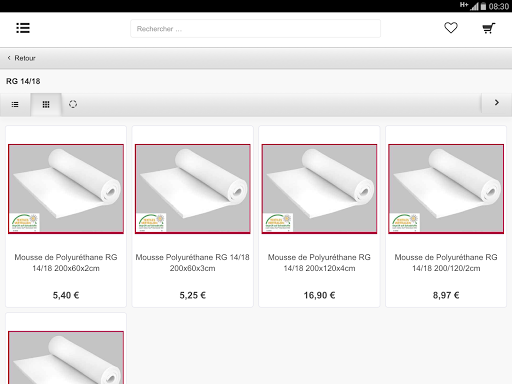Viewport: 512px width, 384px height.
Task: Select the 16,90 € price label
Action: click(319, 295)
